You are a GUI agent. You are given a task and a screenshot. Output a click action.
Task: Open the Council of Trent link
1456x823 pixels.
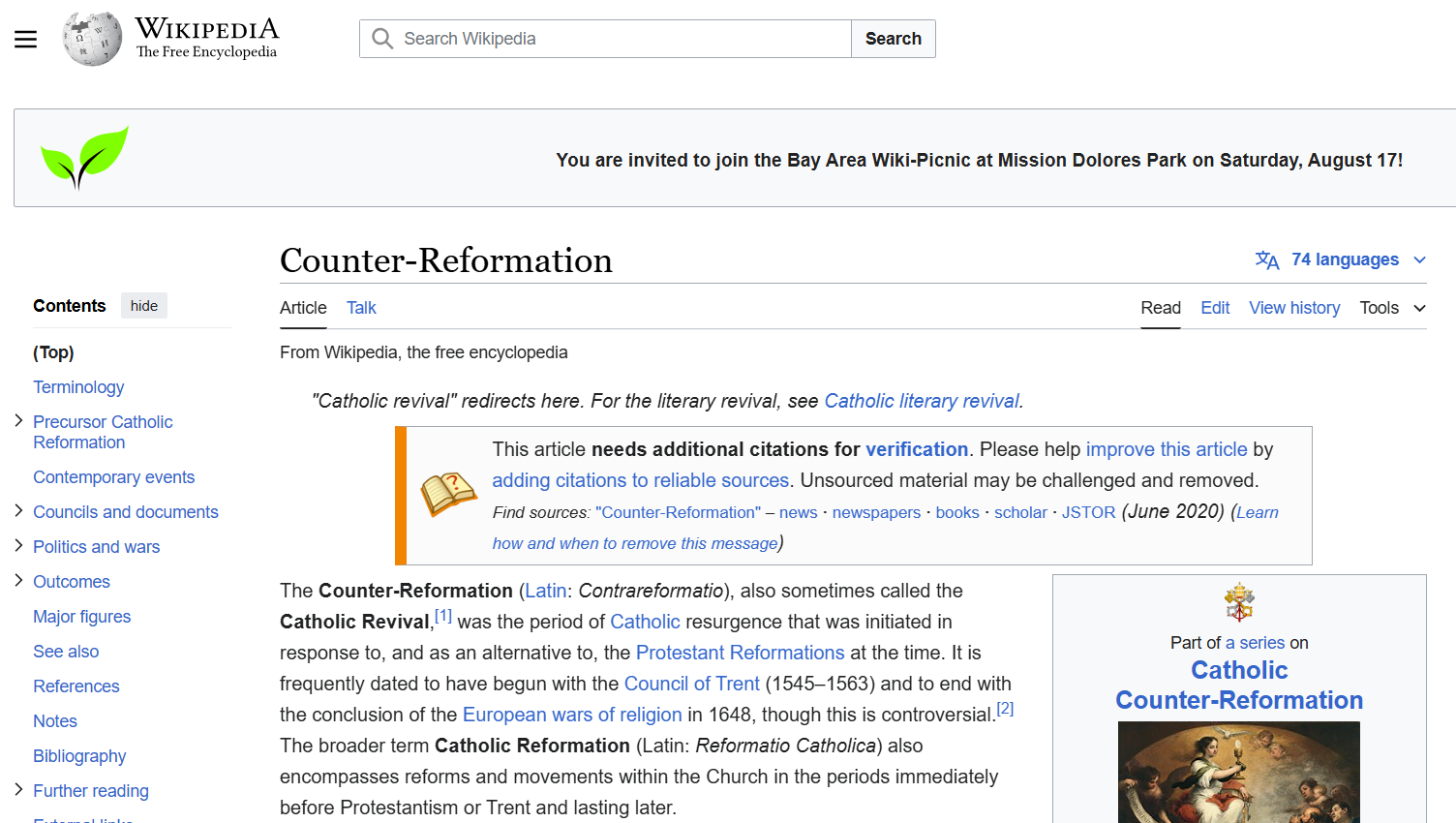tap(692, 684)
